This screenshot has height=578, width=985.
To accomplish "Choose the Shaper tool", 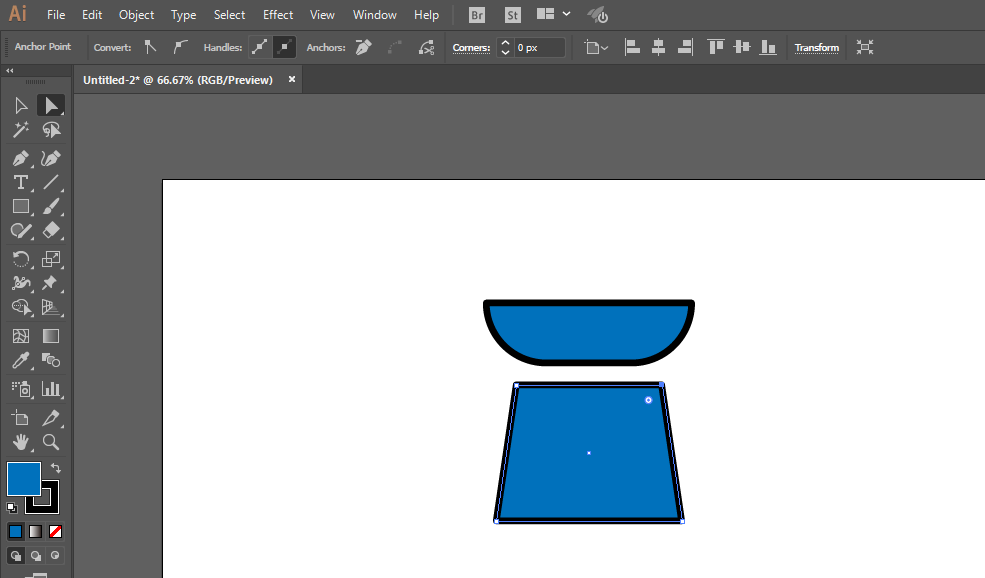I will coord(21,231).
